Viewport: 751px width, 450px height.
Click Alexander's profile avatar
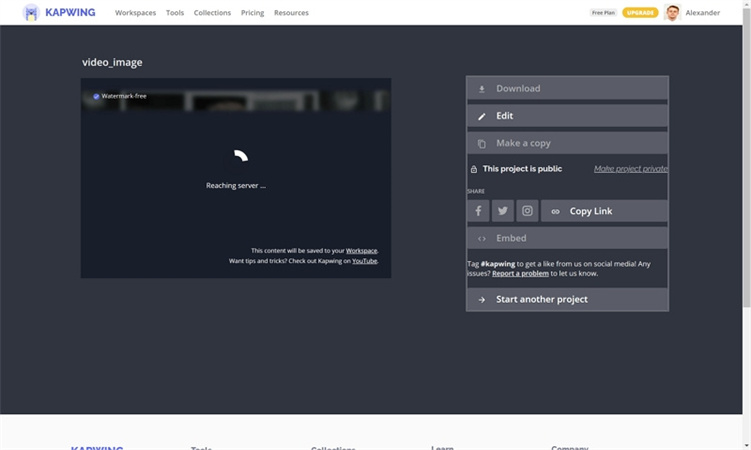tap(672, 13)
